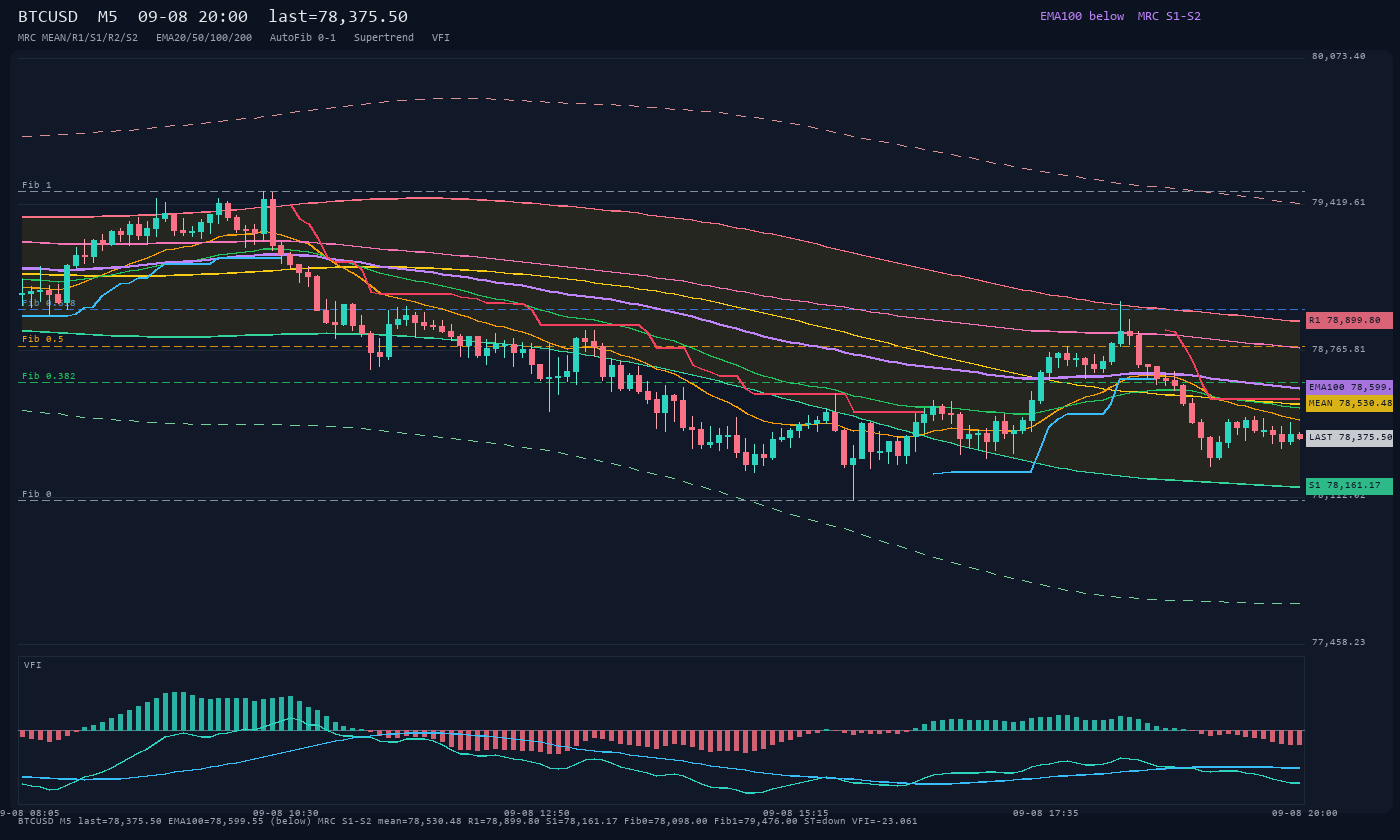Click the LAST 78,375.50 price tag

[x=1349, y=437]
